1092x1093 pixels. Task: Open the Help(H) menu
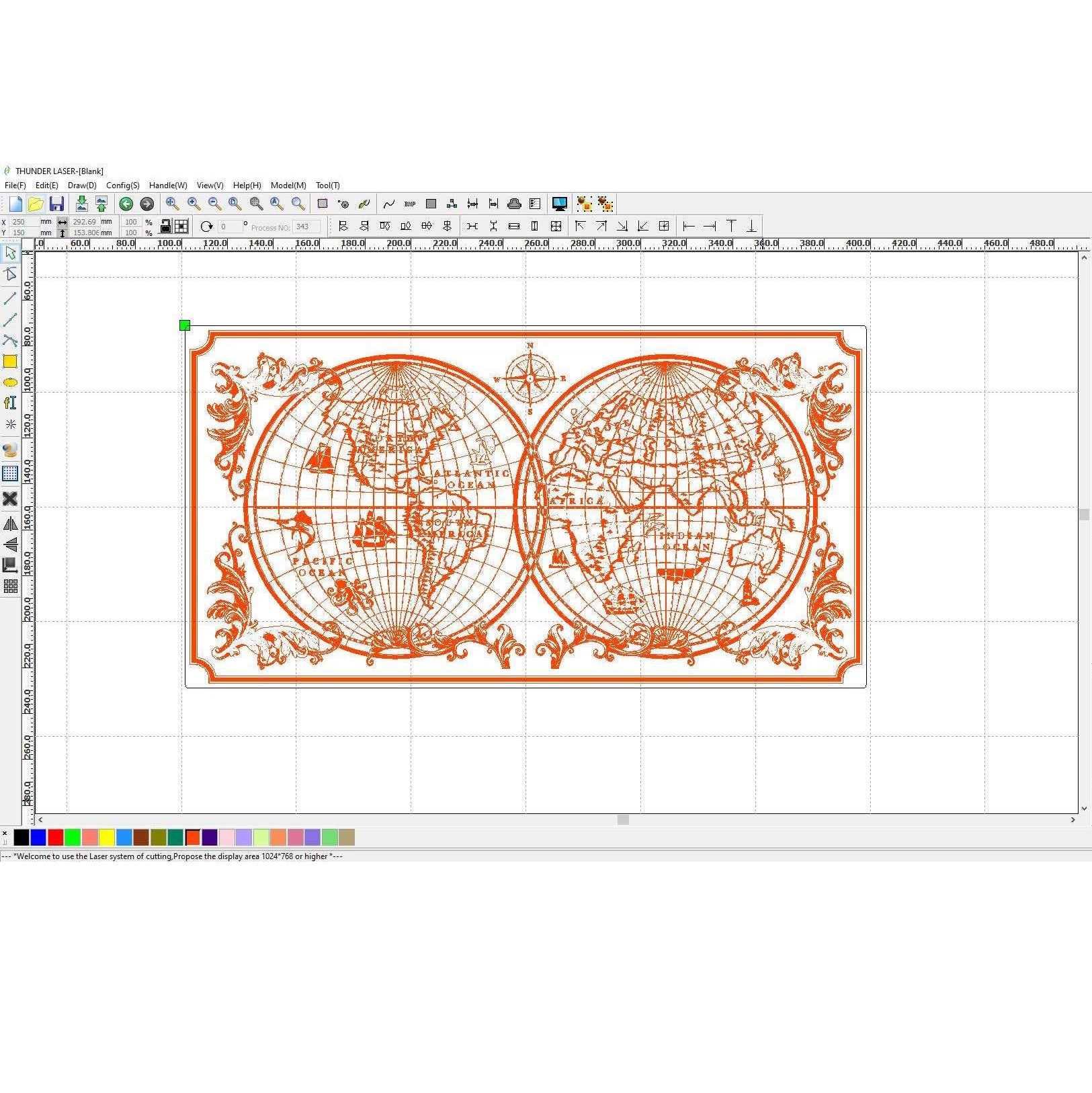coord(247,186)
